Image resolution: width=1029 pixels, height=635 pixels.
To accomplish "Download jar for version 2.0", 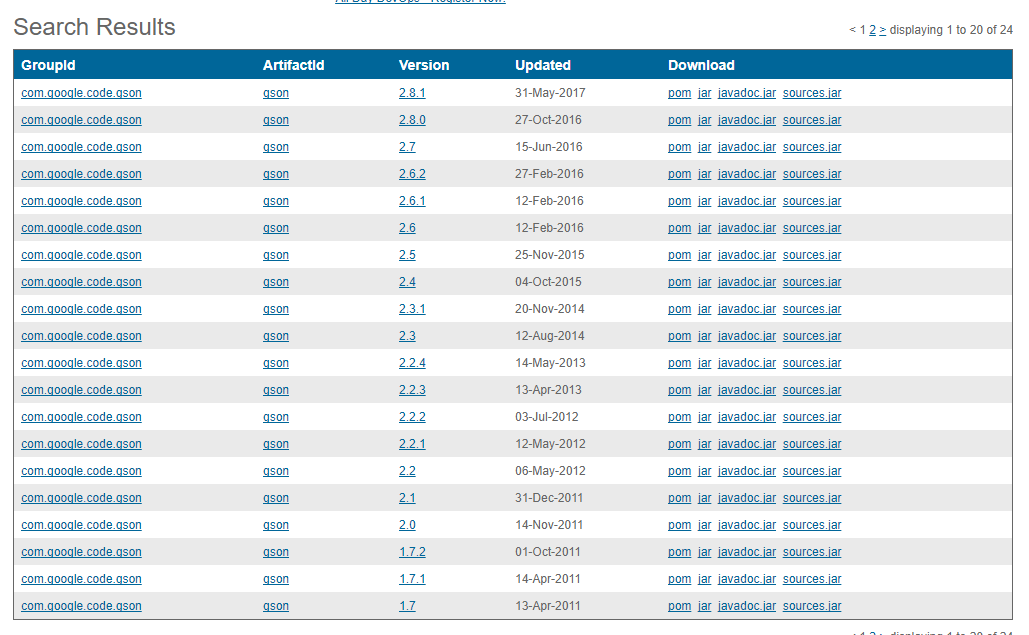I will (705, 525).
